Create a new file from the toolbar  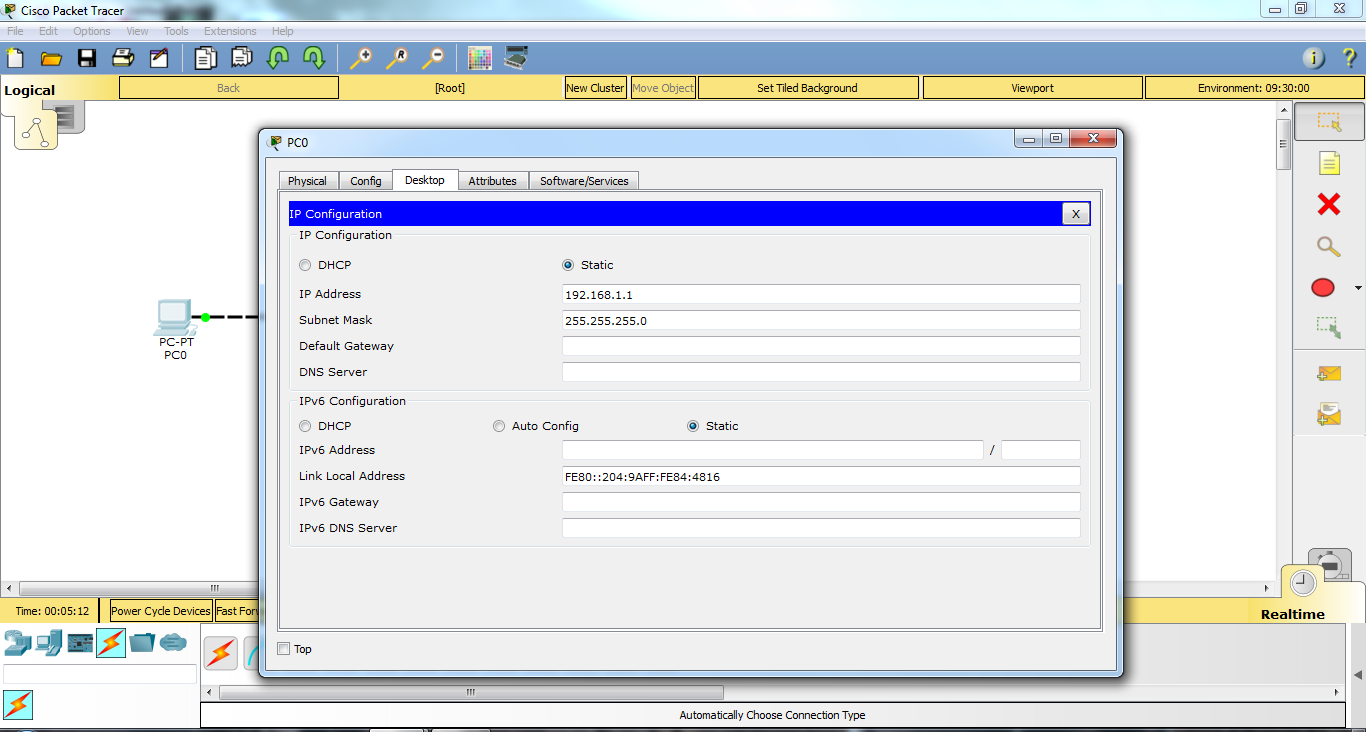pos(15,58)
